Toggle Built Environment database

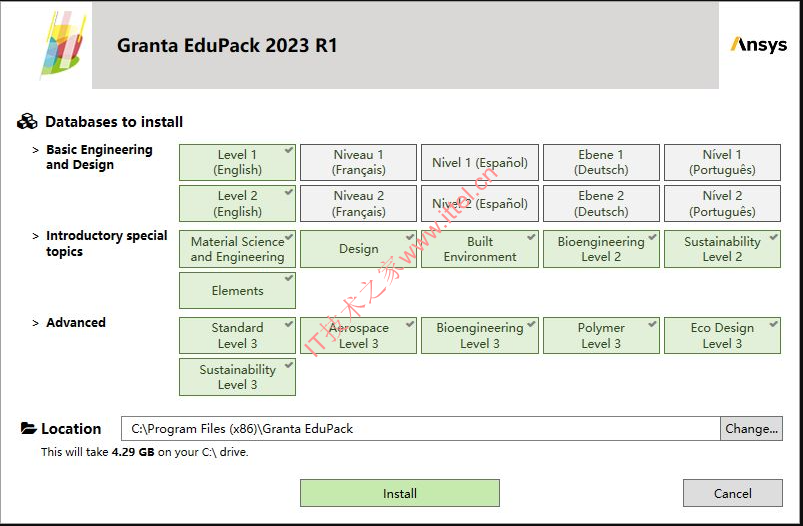480,249
